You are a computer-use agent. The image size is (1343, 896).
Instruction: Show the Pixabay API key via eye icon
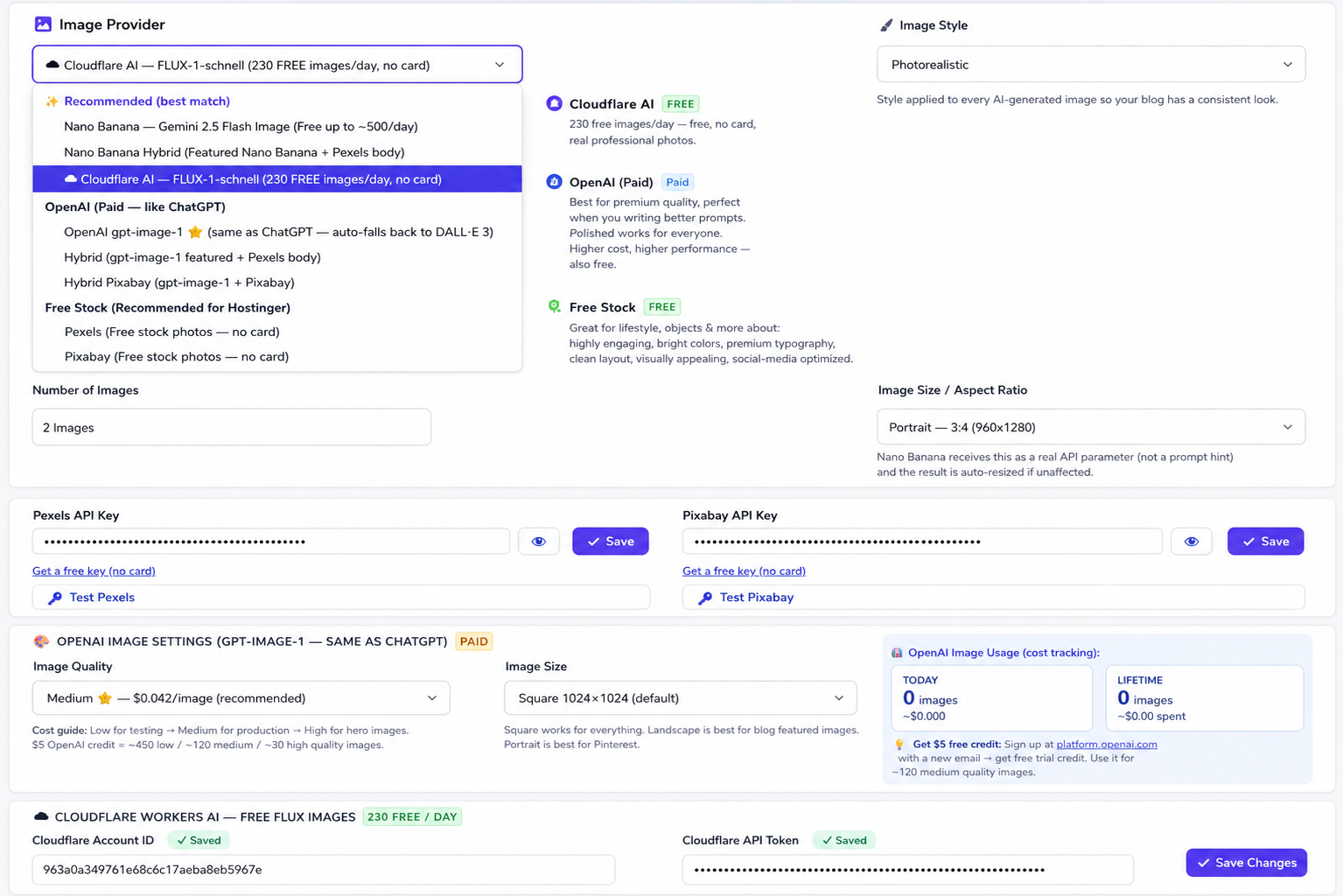[1192, 542]
